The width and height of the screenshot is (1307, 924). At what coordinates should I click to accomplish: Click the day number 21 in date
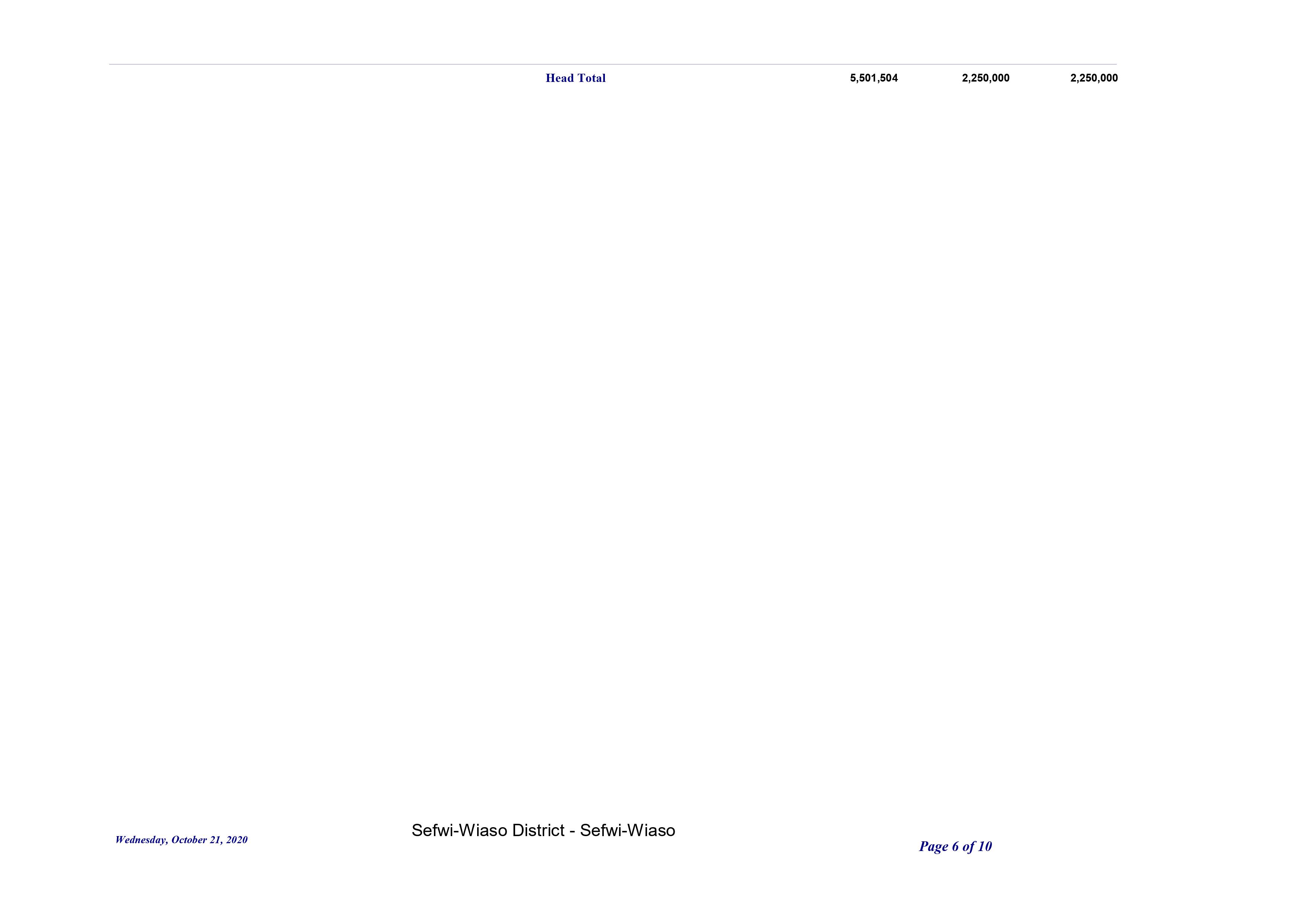click(x=215, y=840)
